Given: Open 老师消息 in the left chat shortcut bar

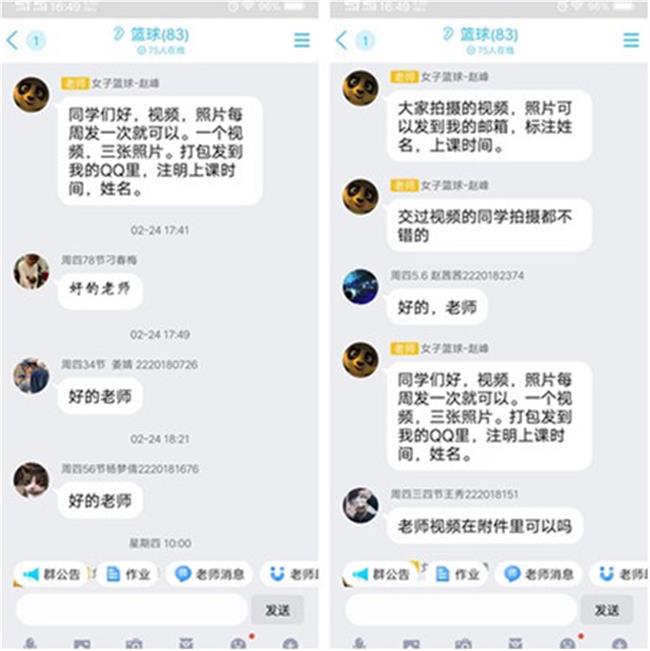Looking at the screenshot, I should click(209, 574).
